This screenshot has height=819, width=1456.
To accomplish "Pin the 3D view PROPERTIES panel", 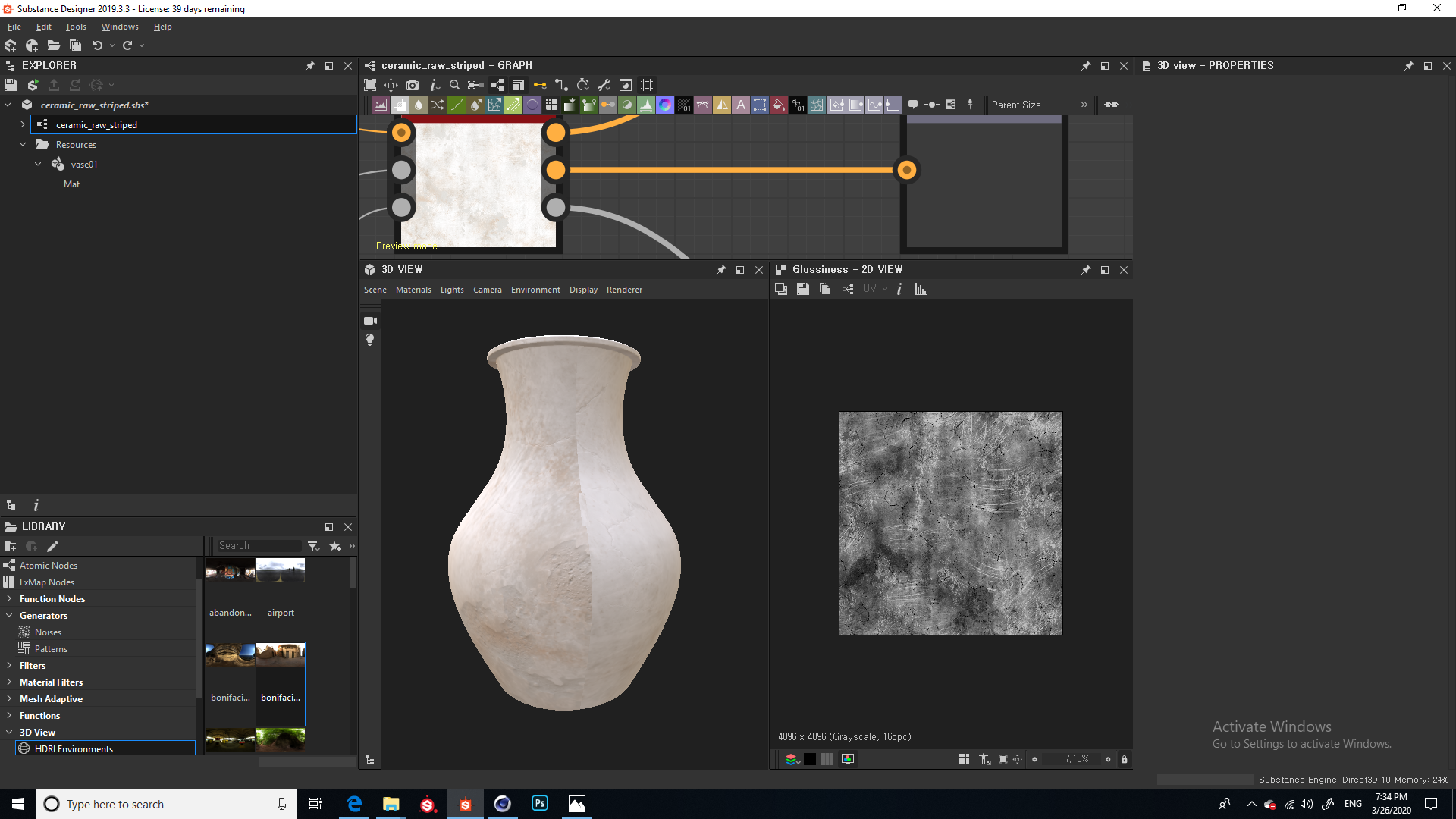I will pos(1409,66).
